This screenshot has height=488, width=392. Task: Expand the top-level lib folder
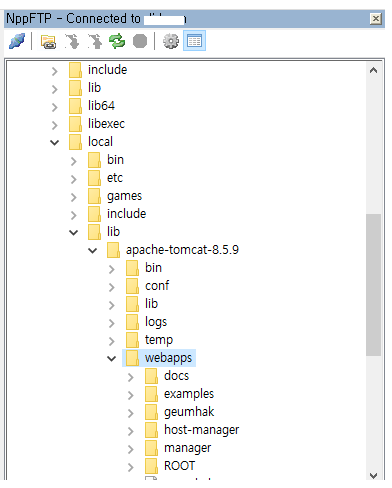coord(55,89)
